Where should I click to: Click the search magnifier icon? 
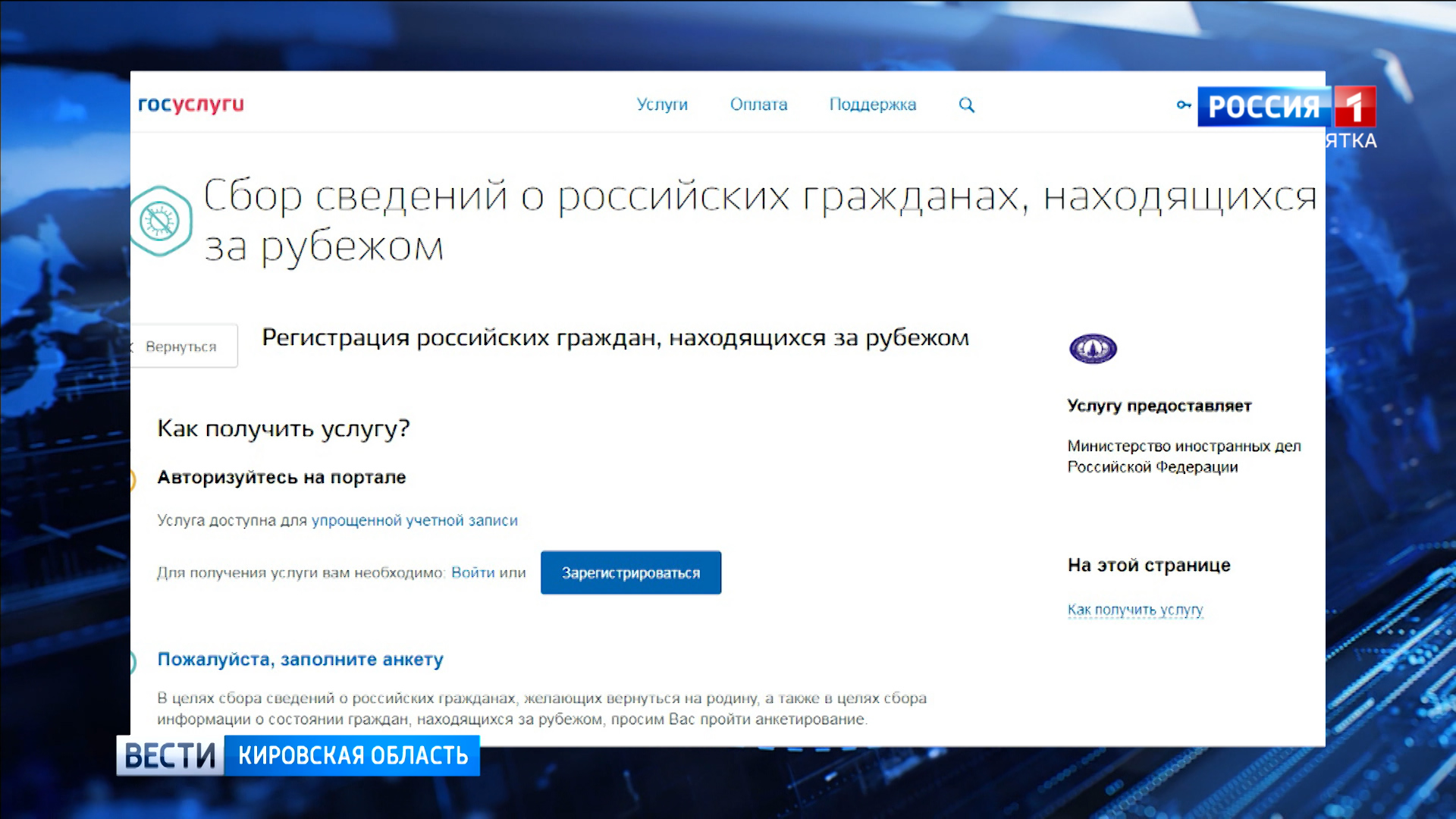point(966,105)
